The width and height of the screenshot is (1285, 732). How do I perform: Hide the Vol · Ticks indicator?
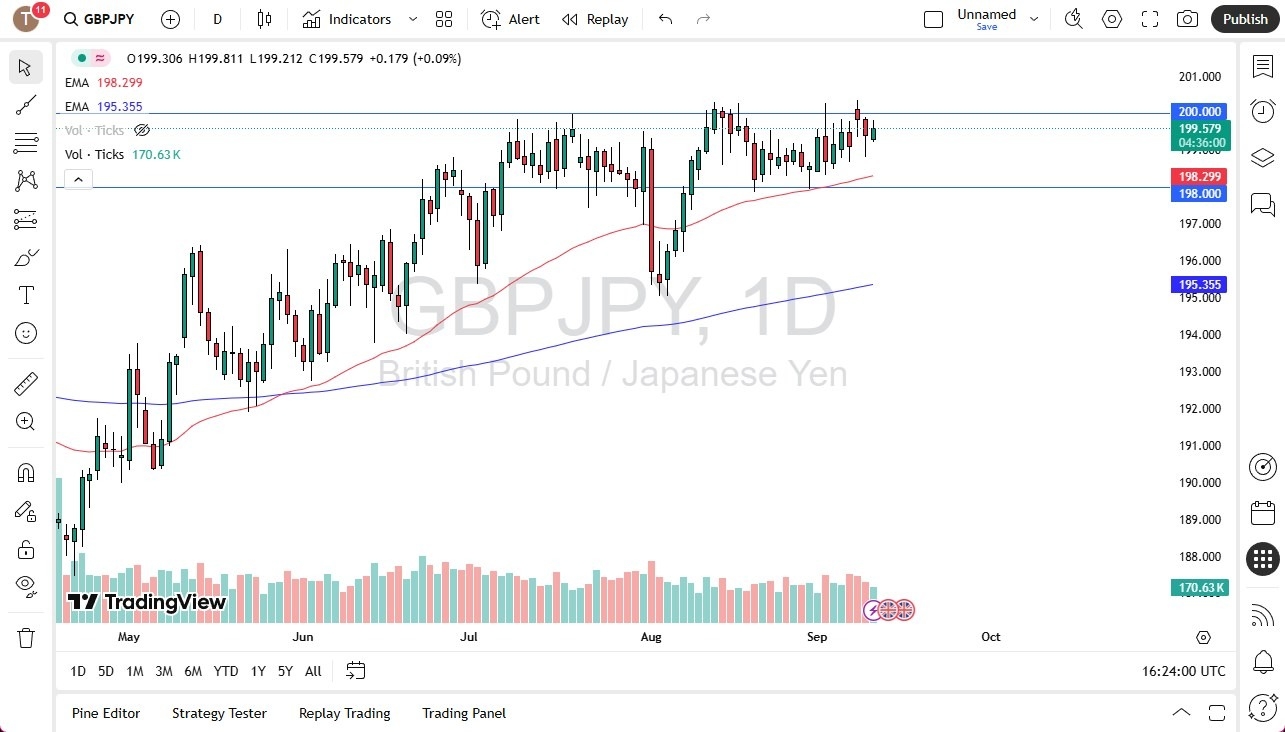(x=142, y=130)
